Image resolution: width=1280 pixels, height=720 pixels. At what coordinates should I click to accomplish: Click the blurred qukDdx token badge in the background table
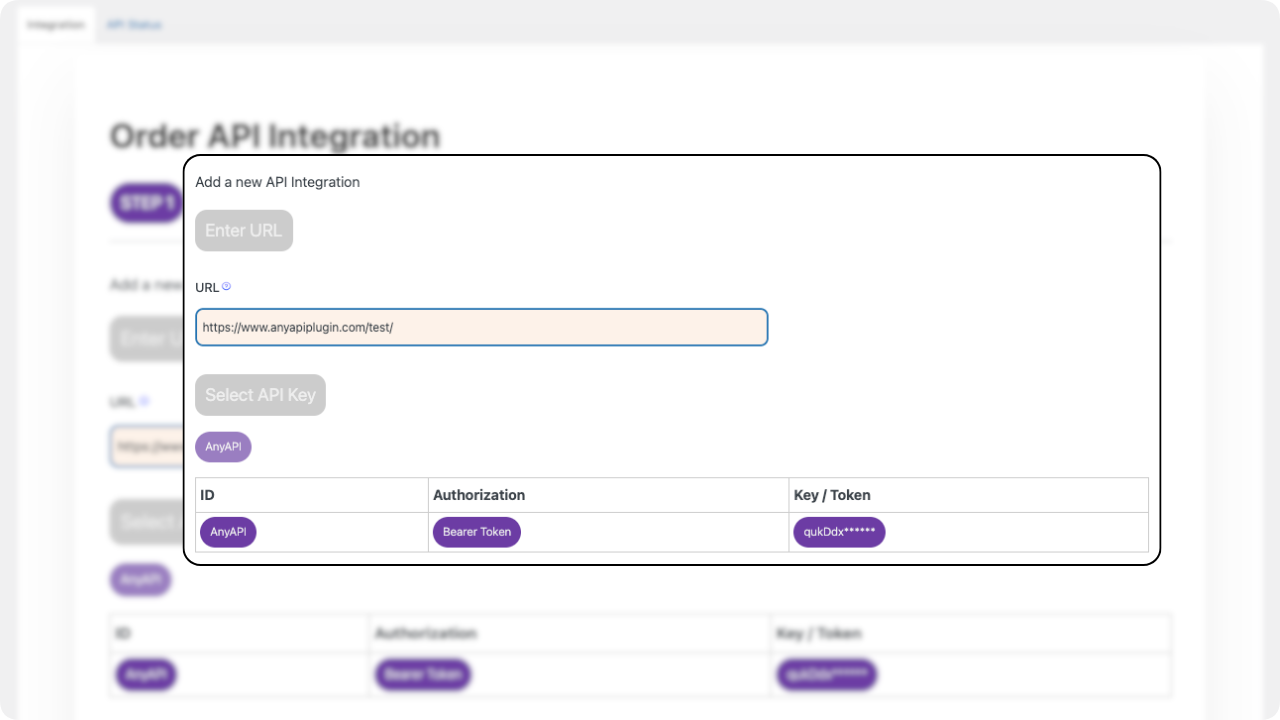coord(826,675)
